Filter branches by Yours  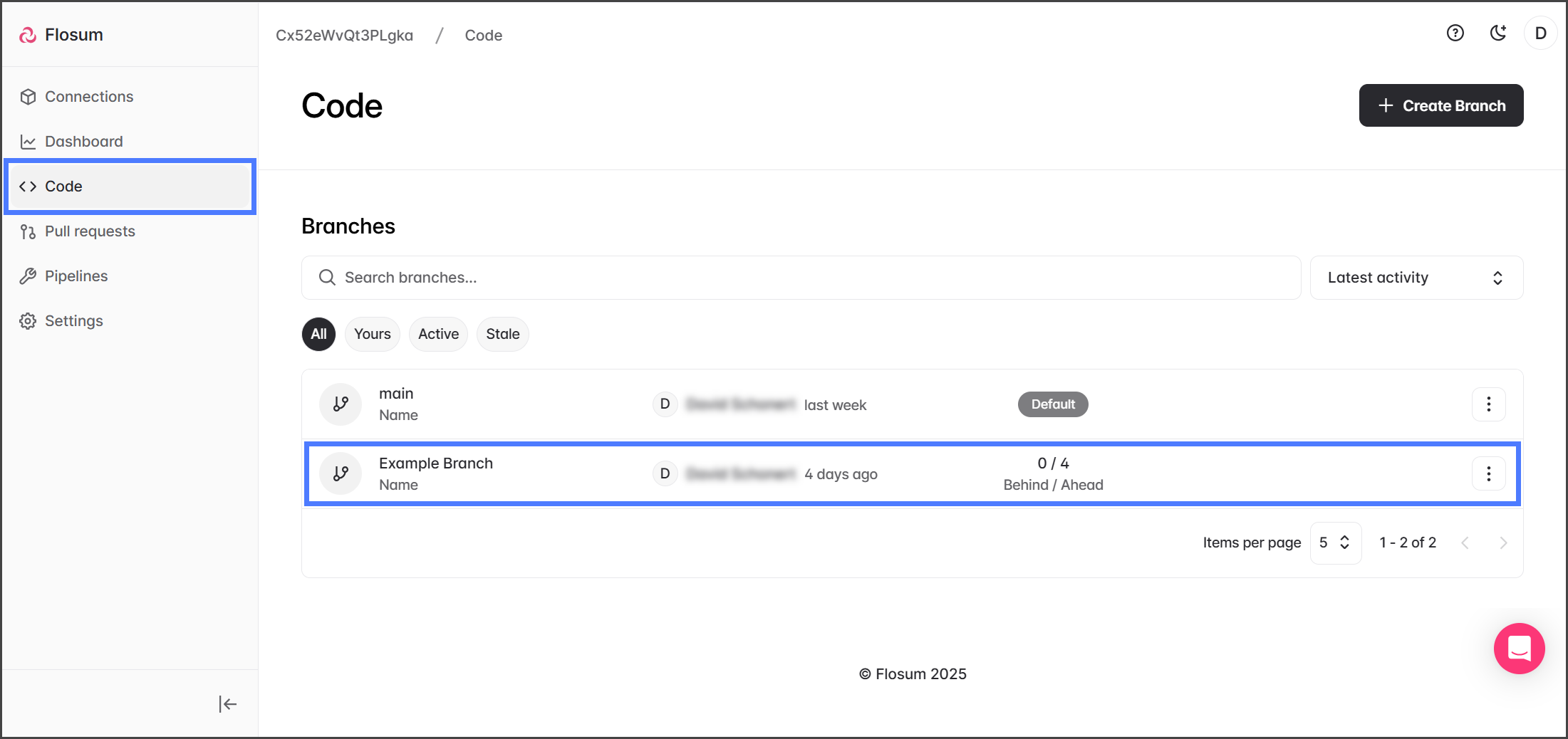pyautogui.click(x=372, y=334)
